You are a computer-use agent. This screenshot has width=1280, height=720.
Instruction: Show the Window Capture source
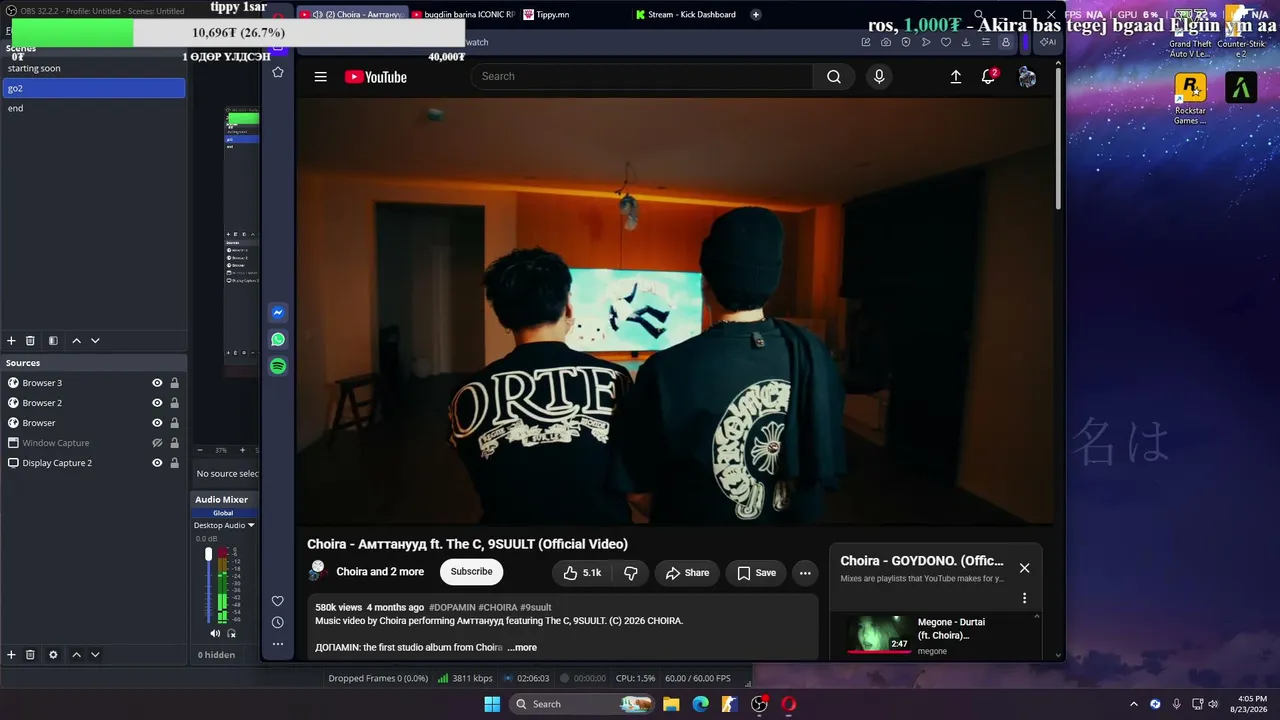pos(157,443)
